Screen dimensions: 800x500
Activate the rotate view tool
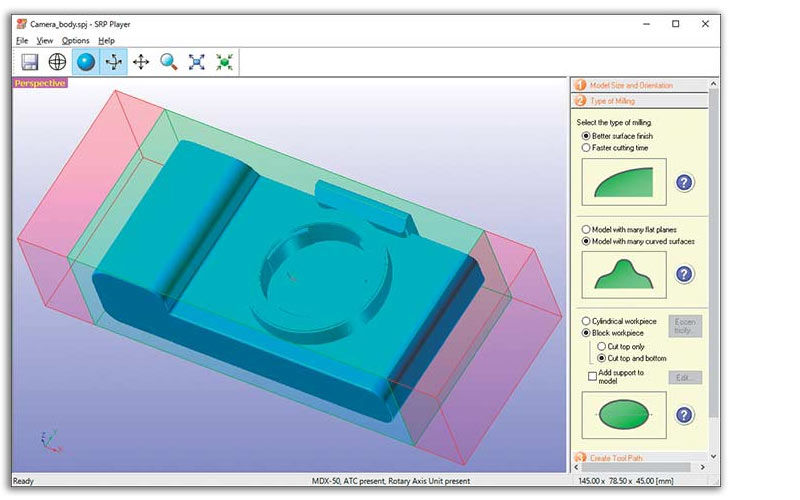tap(113, 62)
